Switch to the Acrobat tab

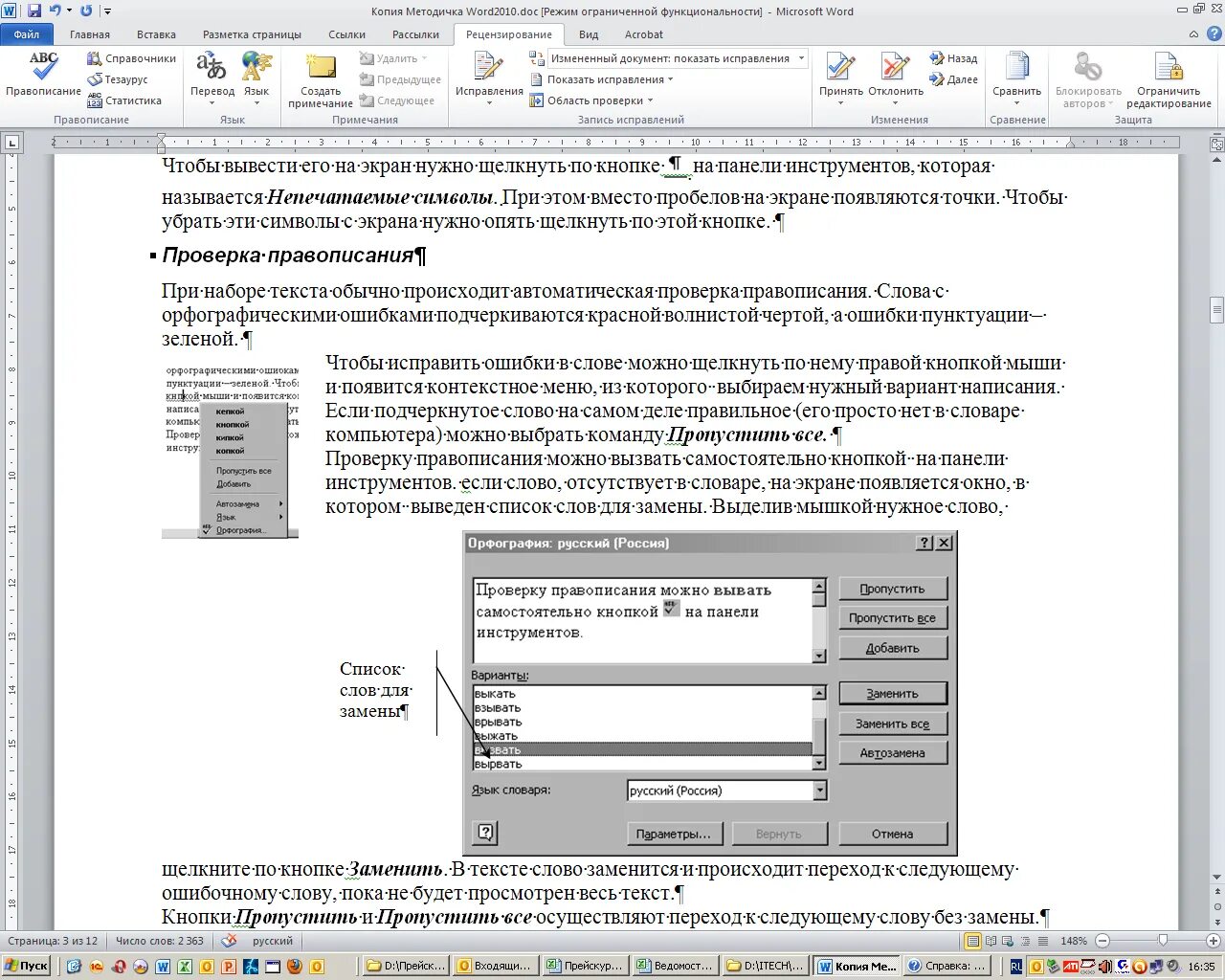tap(644, 34)
